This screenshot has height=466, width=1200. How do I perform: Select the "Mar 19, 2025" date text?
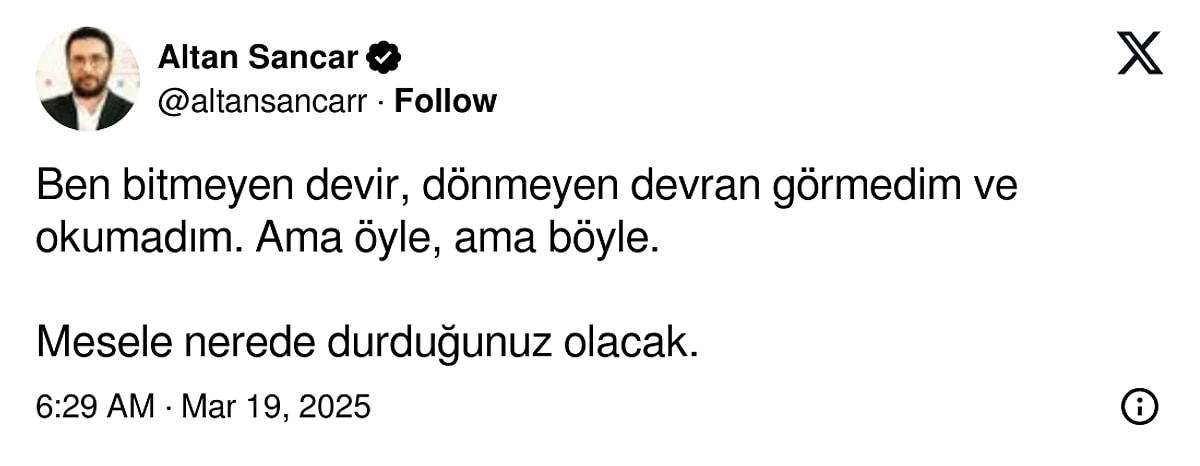[275, 407]
